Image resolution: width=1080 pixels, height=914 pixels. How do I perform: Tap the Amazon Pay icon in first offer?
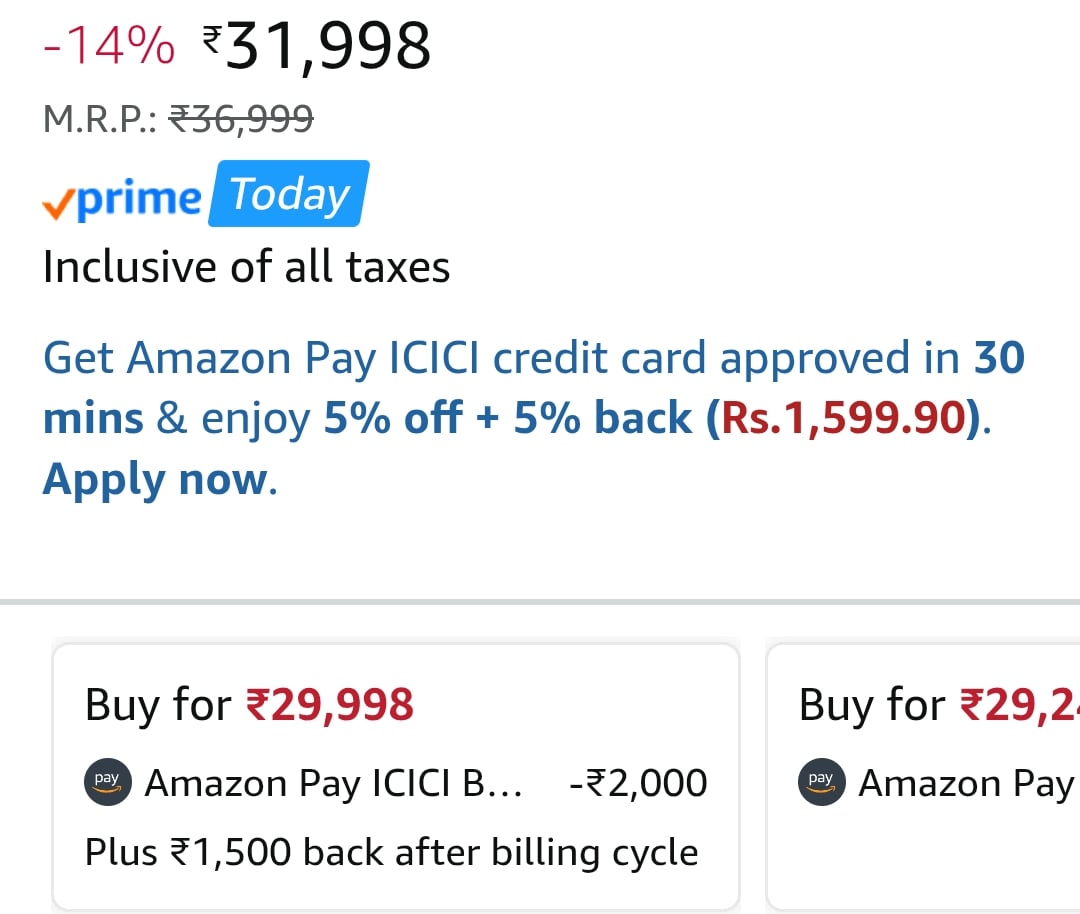[x=107, y=782]
